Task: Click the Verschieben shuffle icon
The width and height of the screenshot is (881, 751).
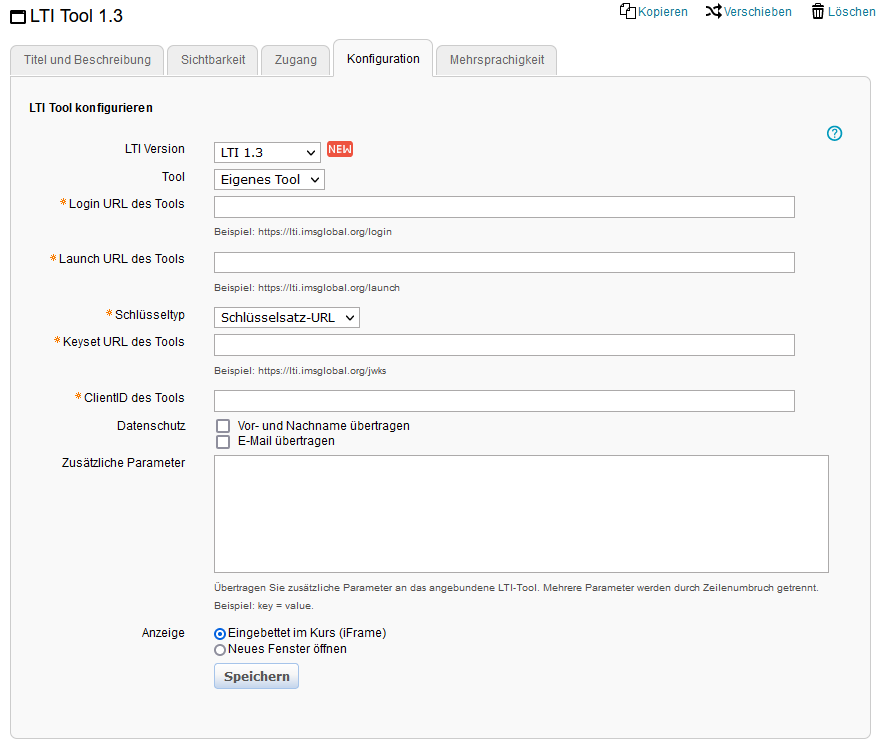Action: click(x=713, y=12)
